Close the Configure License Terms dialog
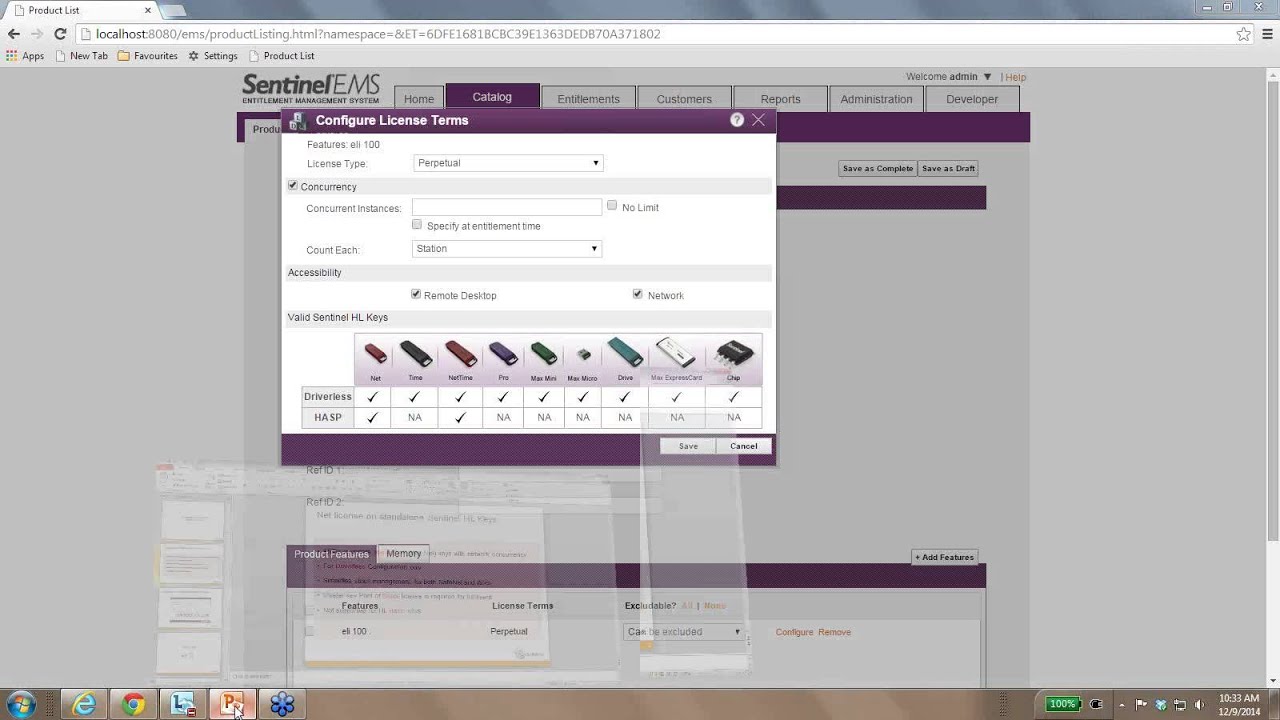 (x=758, y=120)
